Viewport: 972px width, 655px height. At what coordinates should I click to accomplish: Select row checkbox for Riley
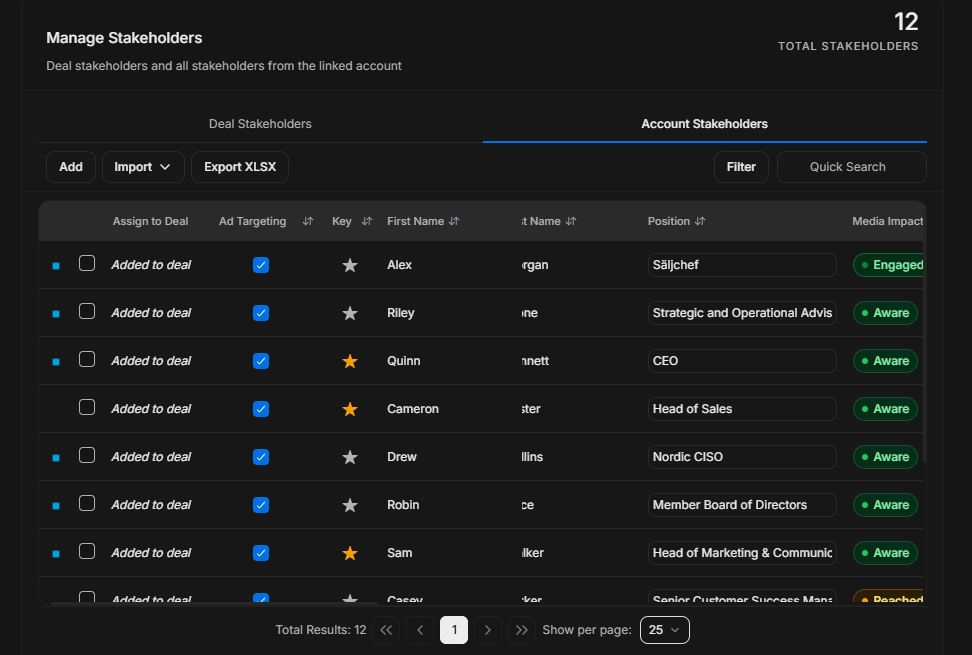tap(87, 311)
